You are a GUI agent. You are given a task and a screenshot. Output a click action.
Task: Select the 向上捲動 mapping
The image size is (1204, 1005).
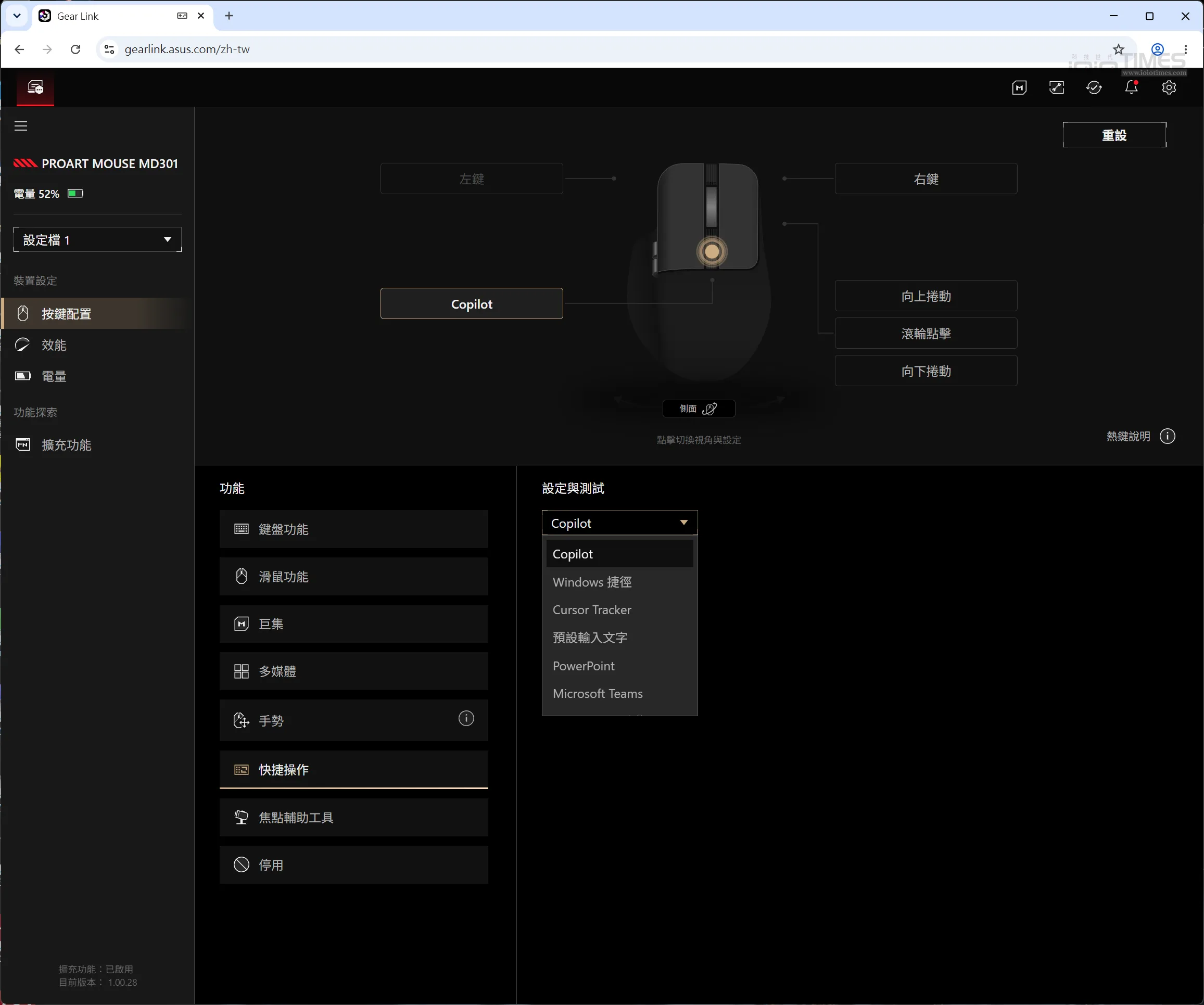tap(926, 296)
